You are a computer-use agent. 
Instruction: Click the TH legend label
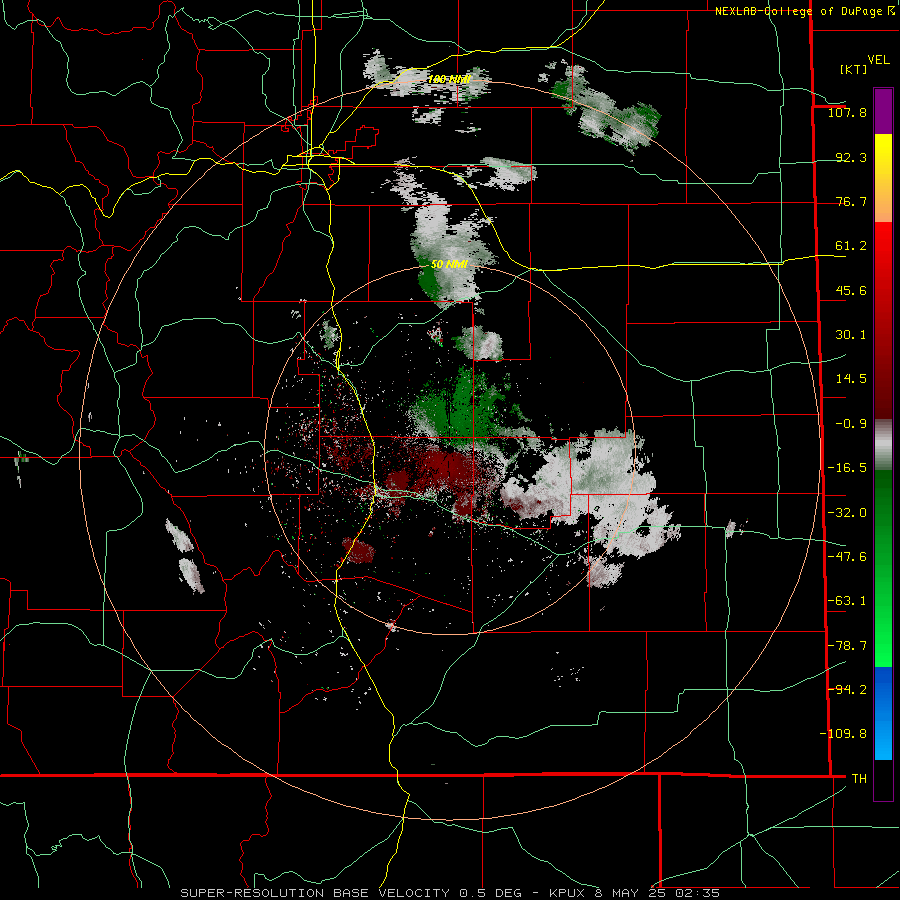(859, 778)
